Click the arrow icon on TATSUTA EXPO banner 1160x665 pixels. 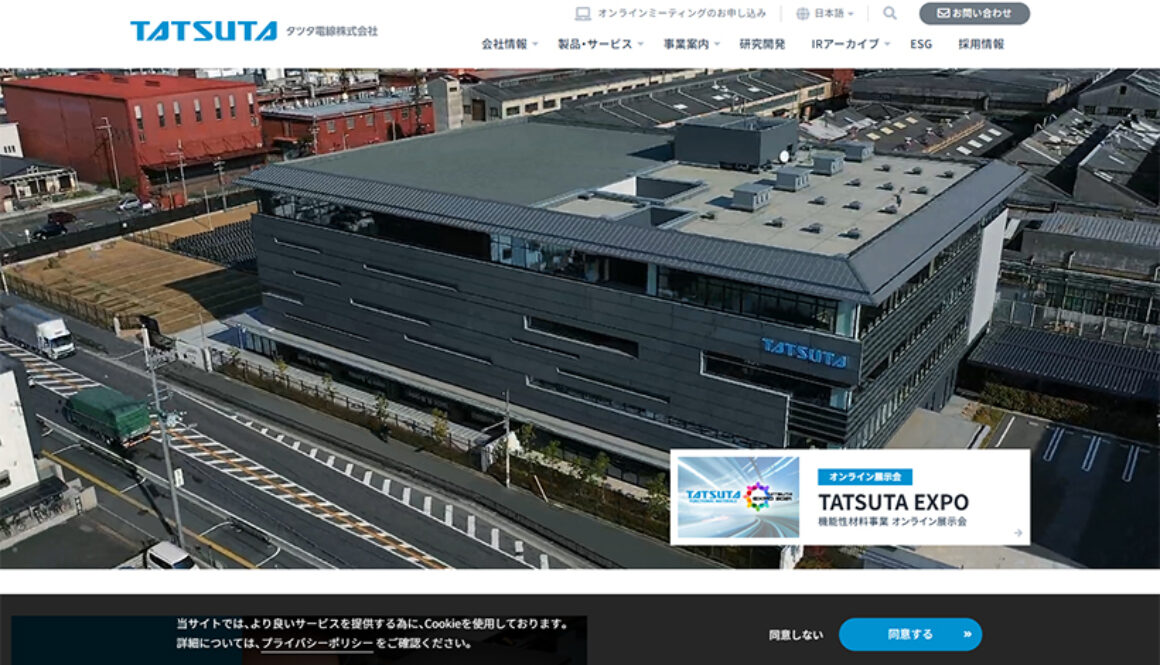1018,533
